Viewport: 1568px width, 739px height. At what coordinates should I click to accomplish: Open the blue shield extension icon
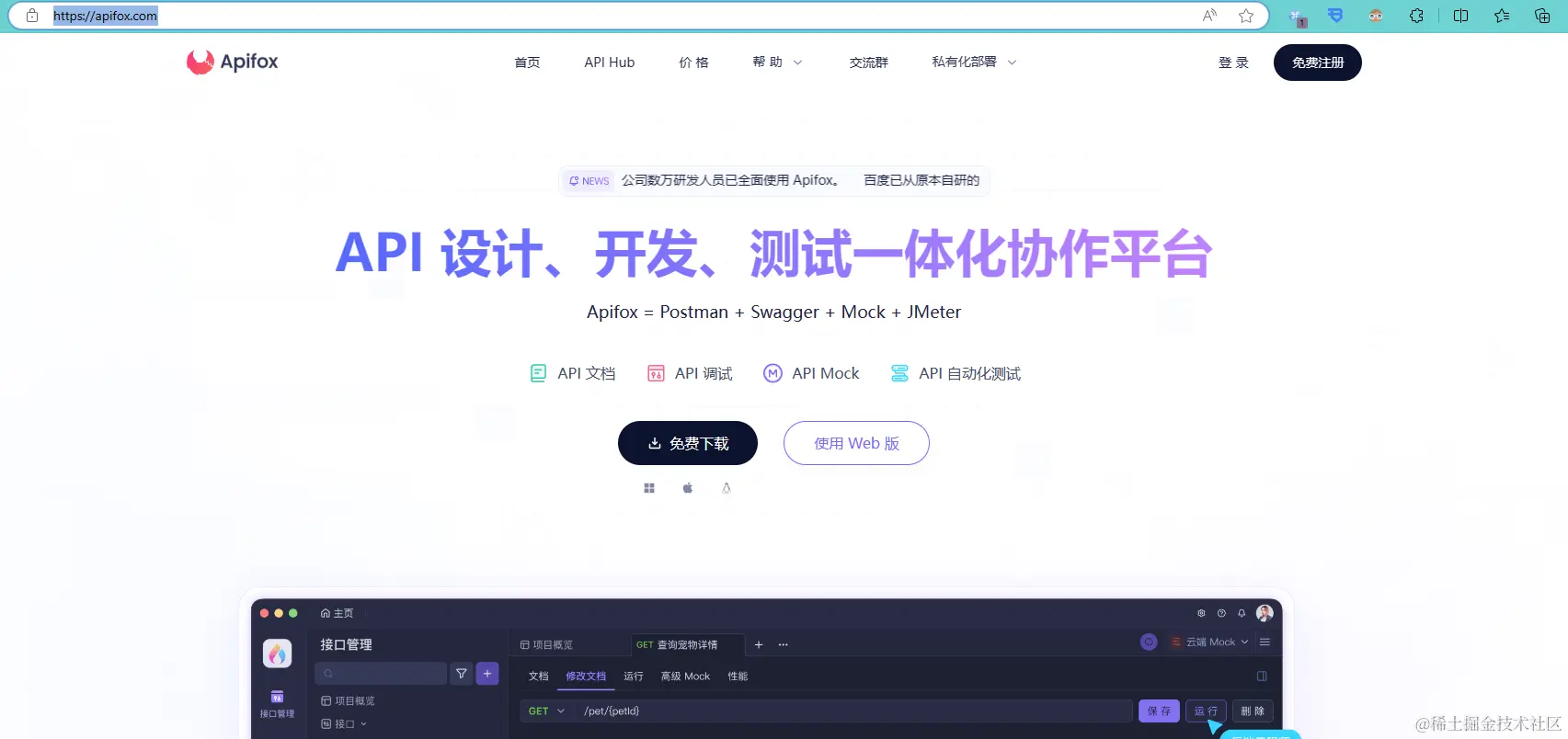tap(1335, 16)
